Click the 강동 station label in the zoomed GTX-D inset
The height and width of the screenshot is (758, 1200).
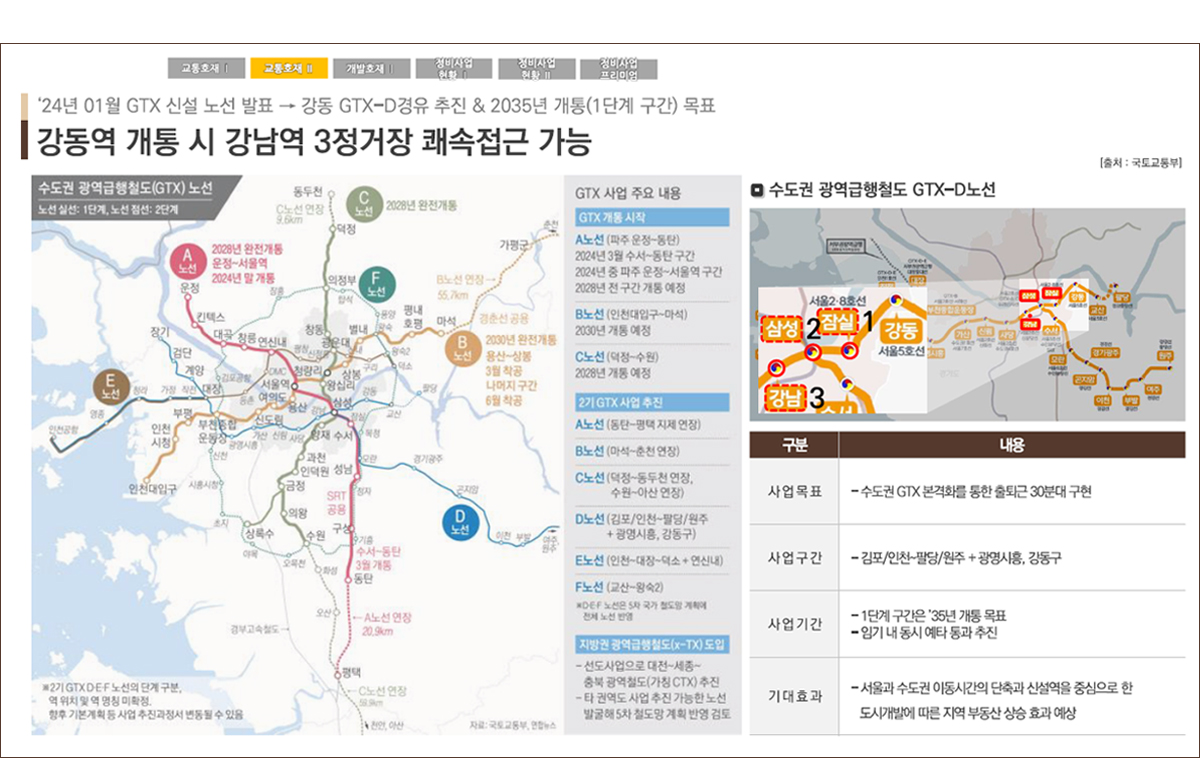point(904,332)
